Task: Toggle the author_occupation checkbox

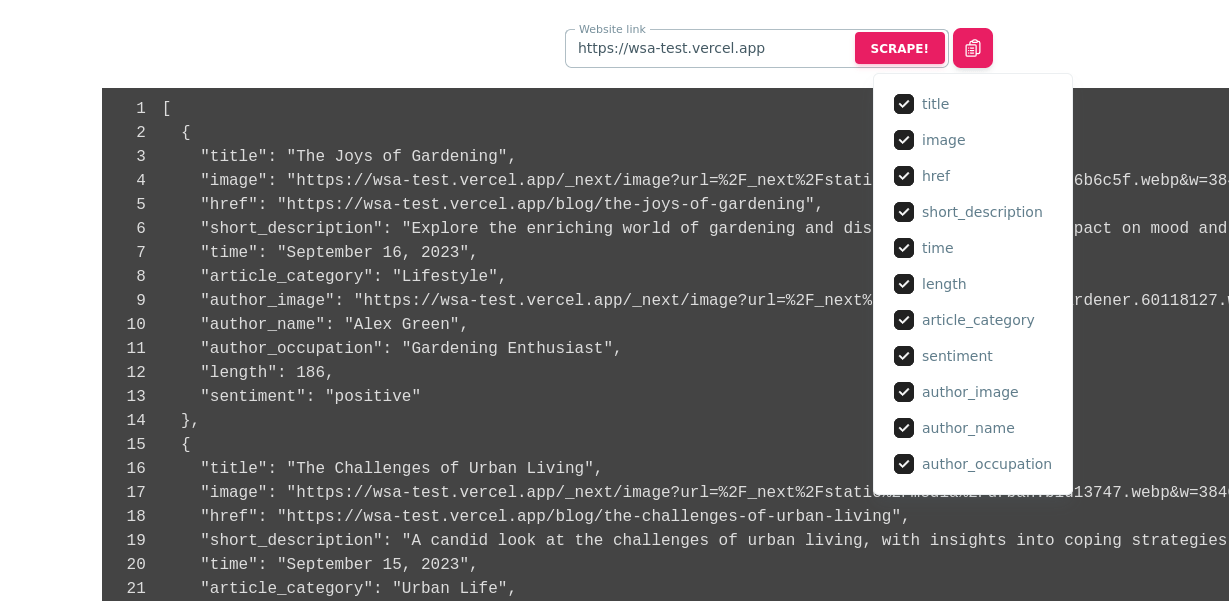Action: tap(904, 464)
